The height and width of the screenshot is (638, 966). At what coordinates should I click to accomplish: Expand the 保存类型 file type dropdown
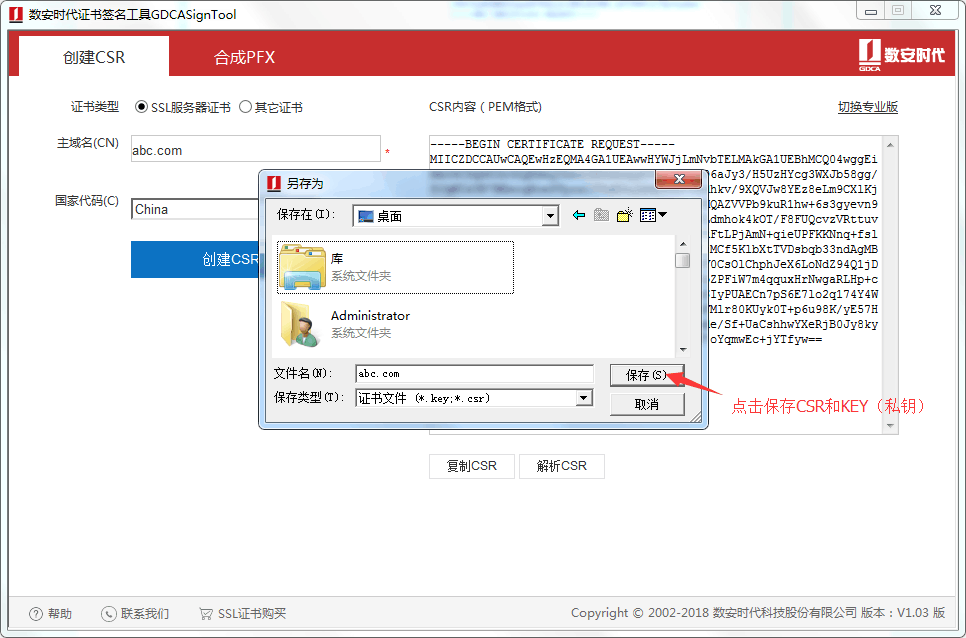pyautogui.click(x=583, y=398)
